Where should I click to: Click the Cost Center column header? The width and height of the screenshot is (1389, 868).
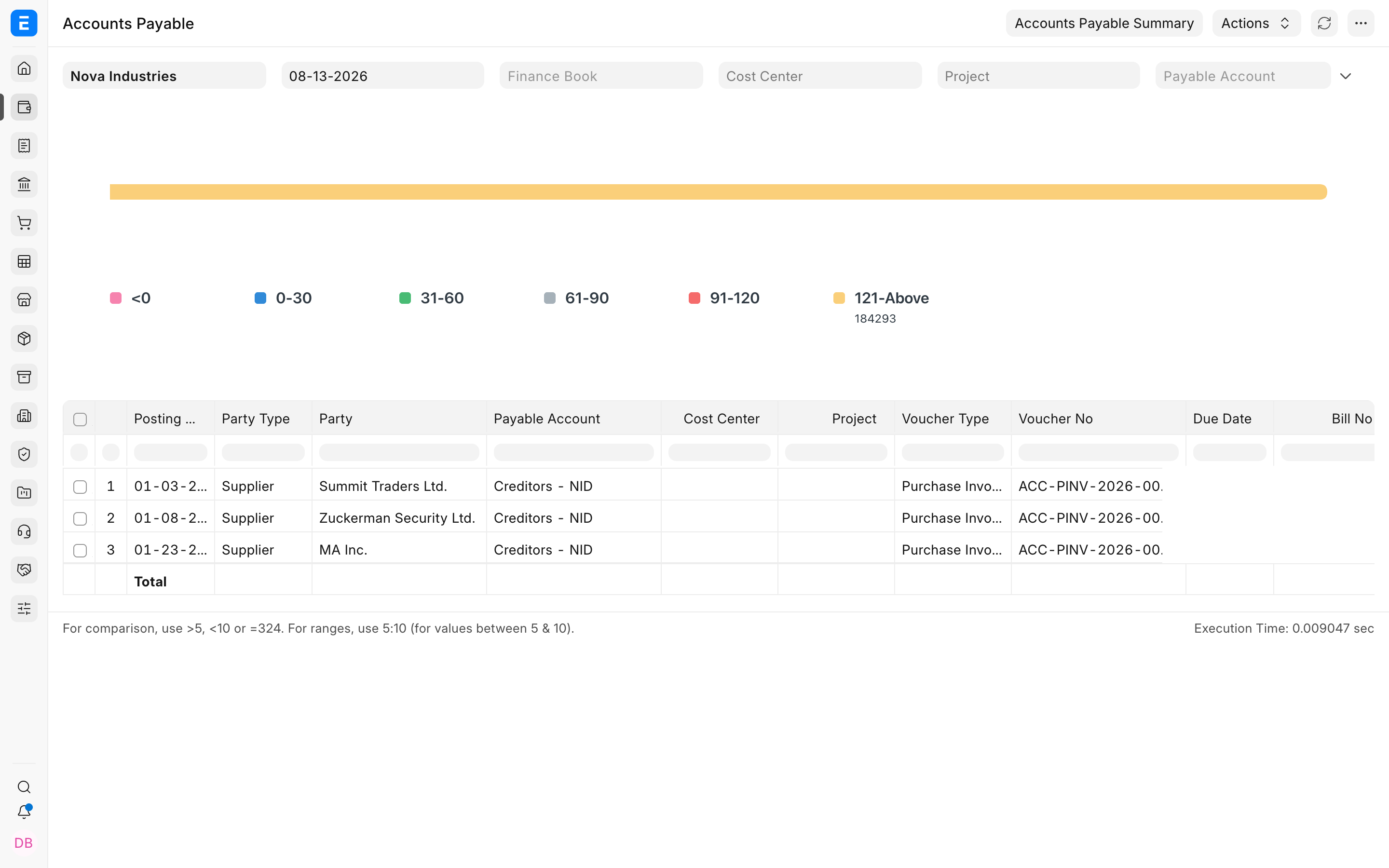(x=719, y=419)
